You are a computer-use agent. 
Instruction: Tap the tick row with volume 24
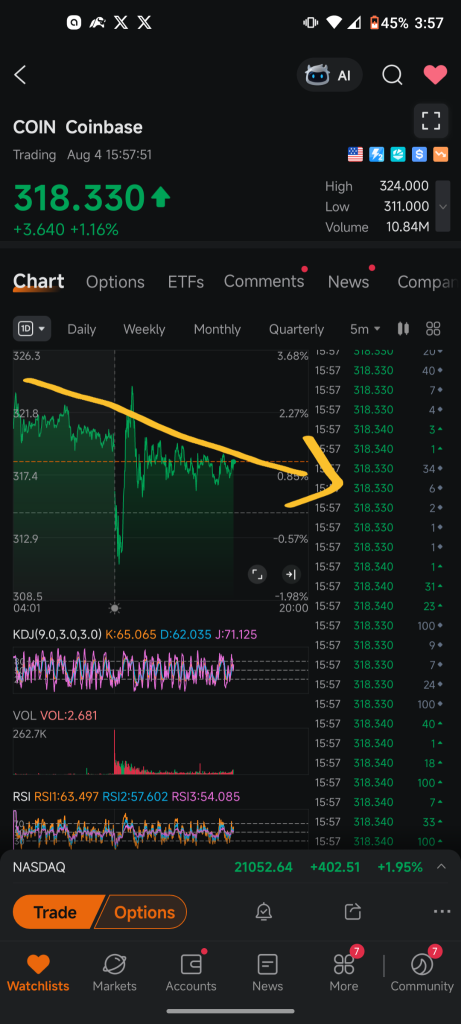coord(380,684)
